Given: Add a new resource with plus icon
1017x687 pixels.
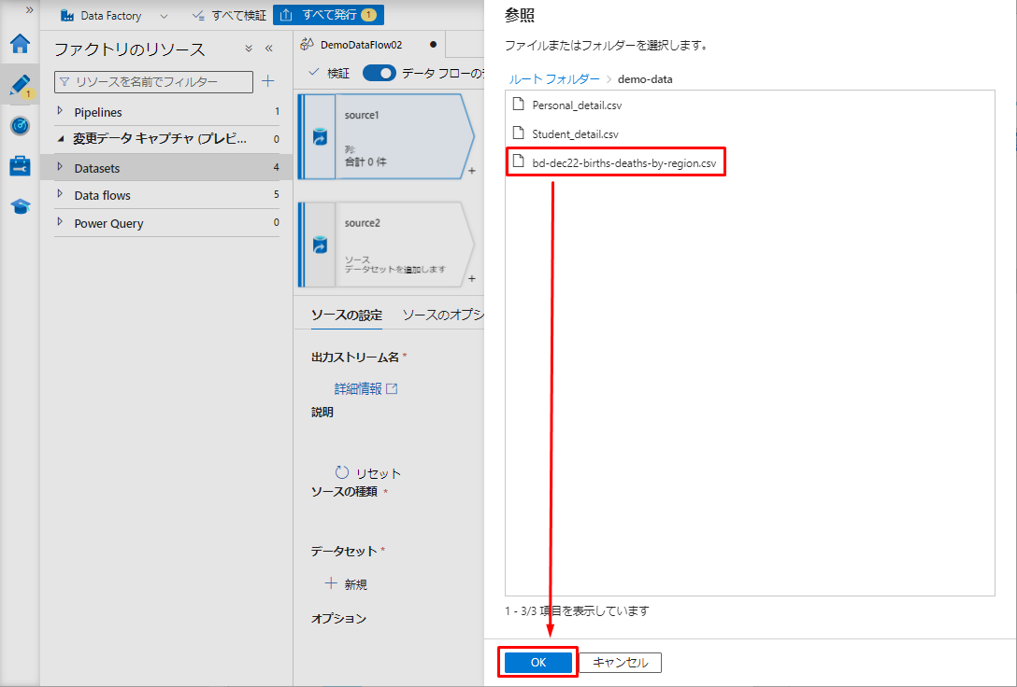Looking at the screenshot, I should tap(268, 81).
